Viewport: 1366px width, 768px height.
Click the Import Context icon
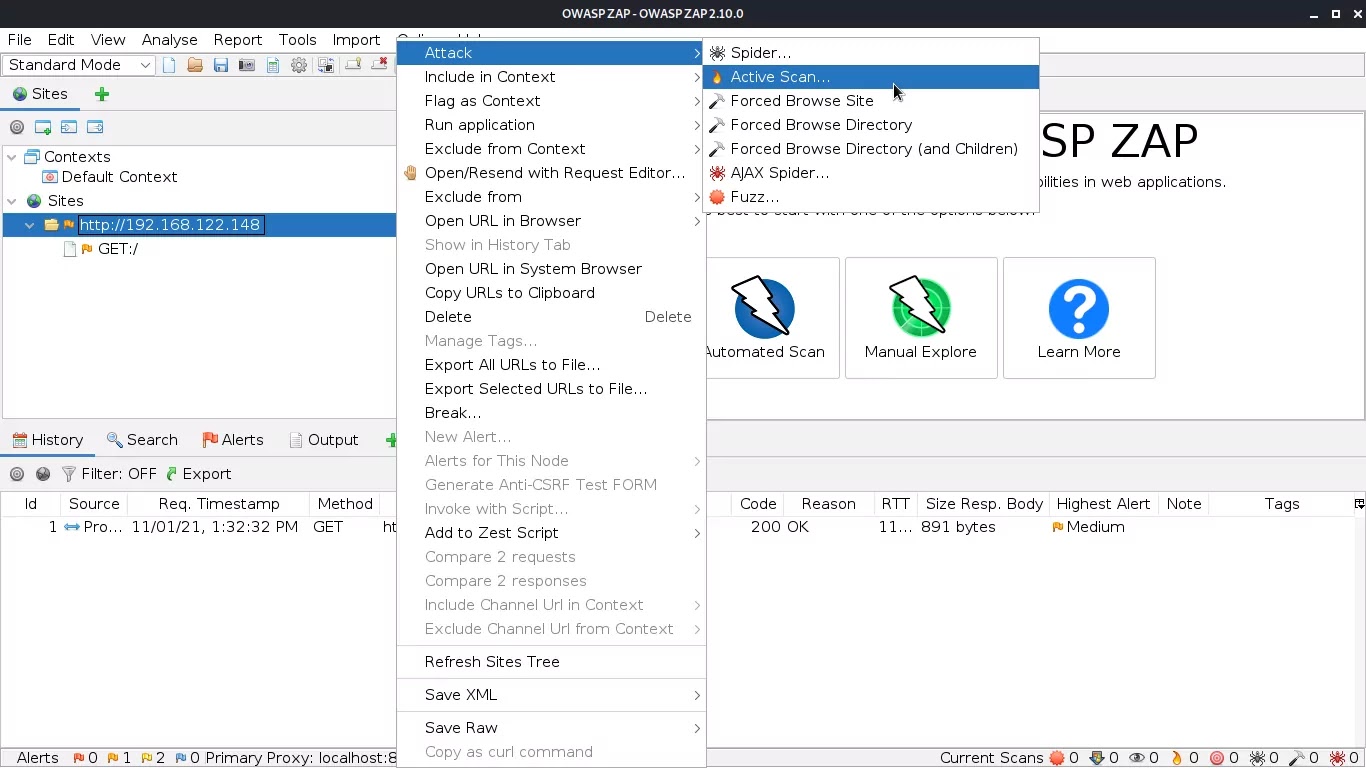coord(69,127)
